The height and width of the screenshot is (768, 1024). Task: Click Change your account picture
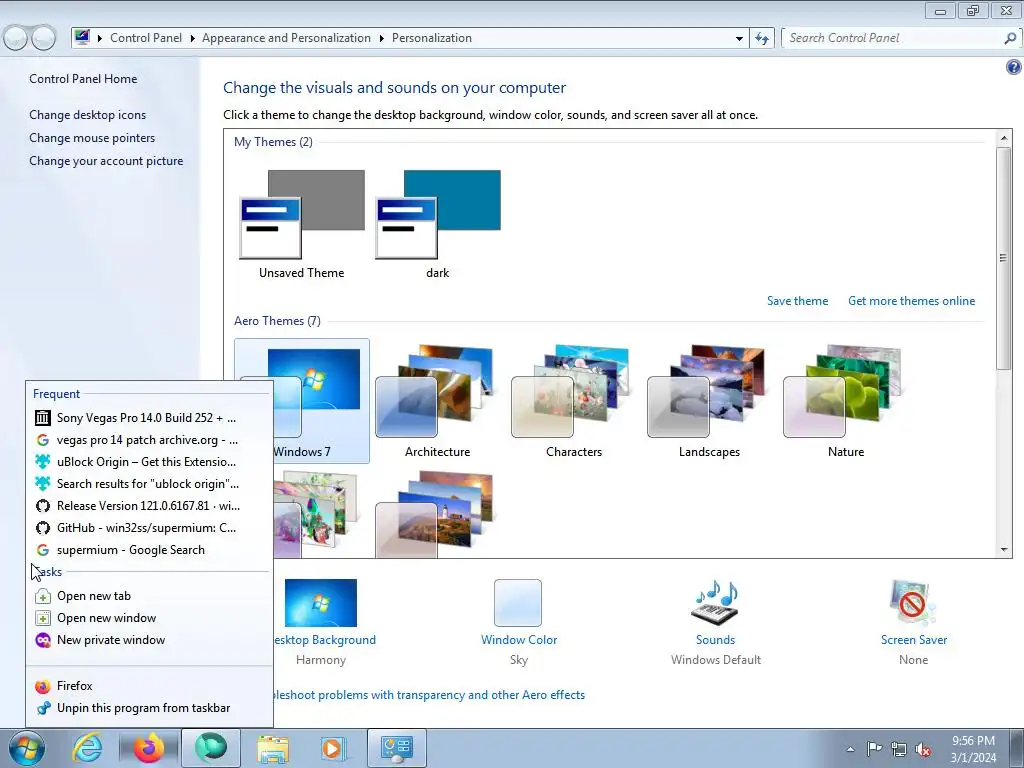(106, 161)
